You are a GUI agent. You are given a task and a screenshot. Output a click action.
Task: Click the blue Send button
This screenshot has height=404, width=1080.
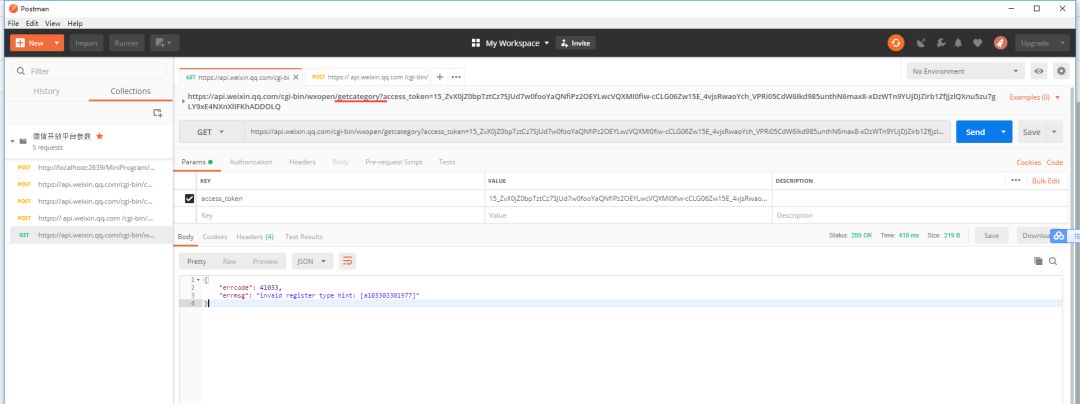pyautogui.click(x=975, y=131)
